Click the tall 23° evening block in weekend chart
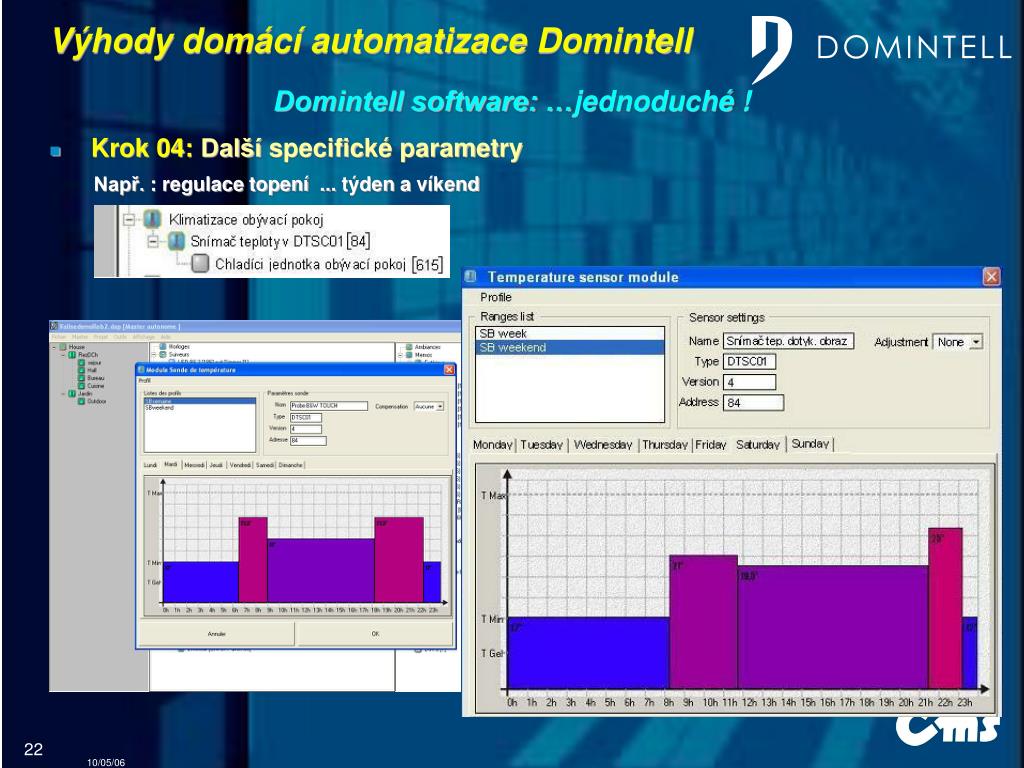 point(945,609)
